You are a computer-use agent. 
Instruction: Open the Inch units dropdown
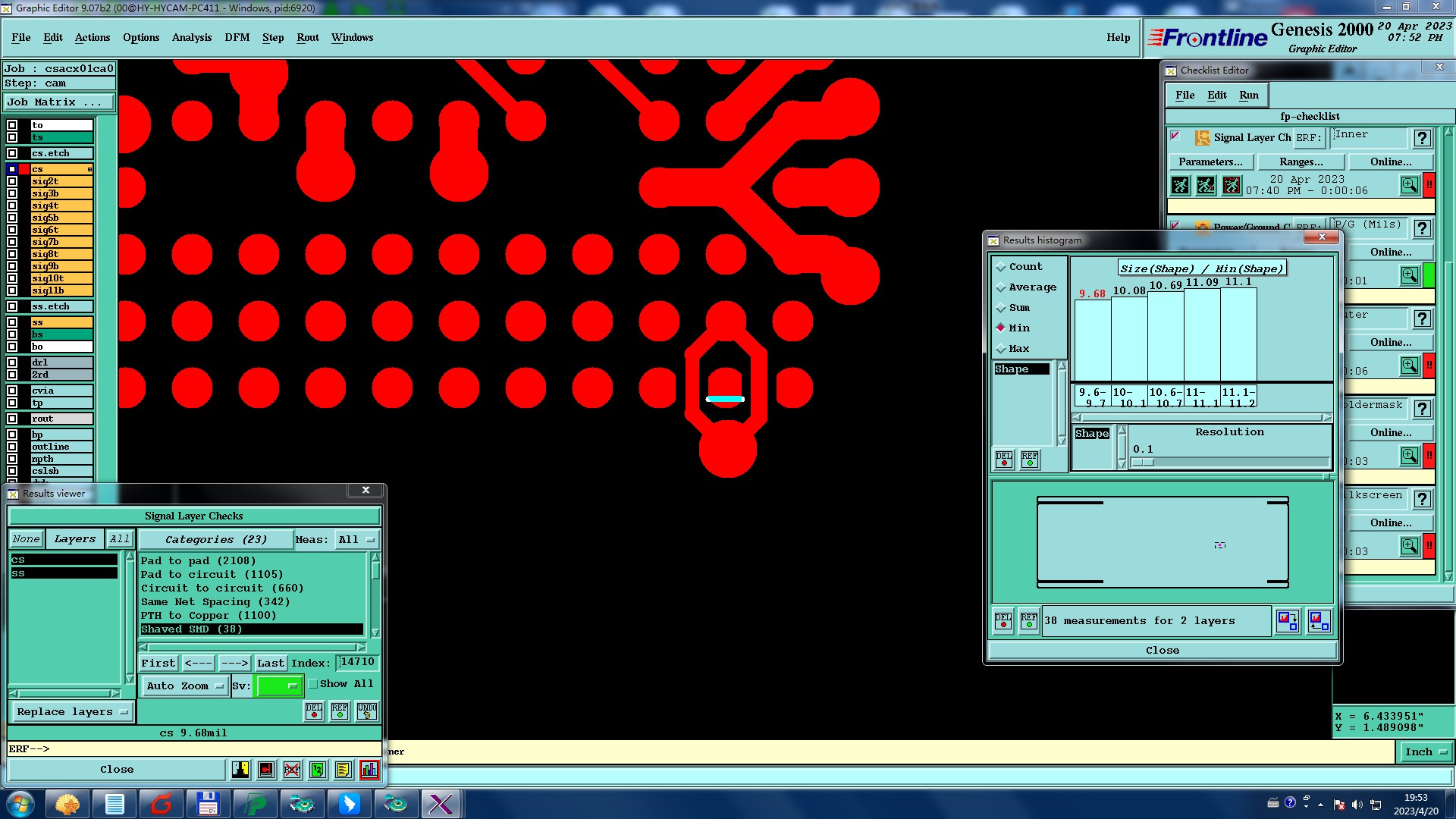(x=1426, y=752)
